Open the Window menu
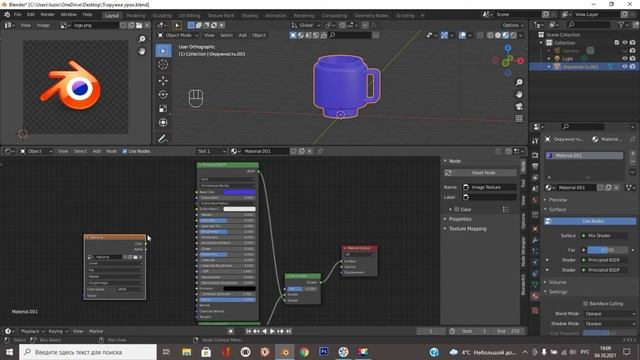 pos(68,15)
